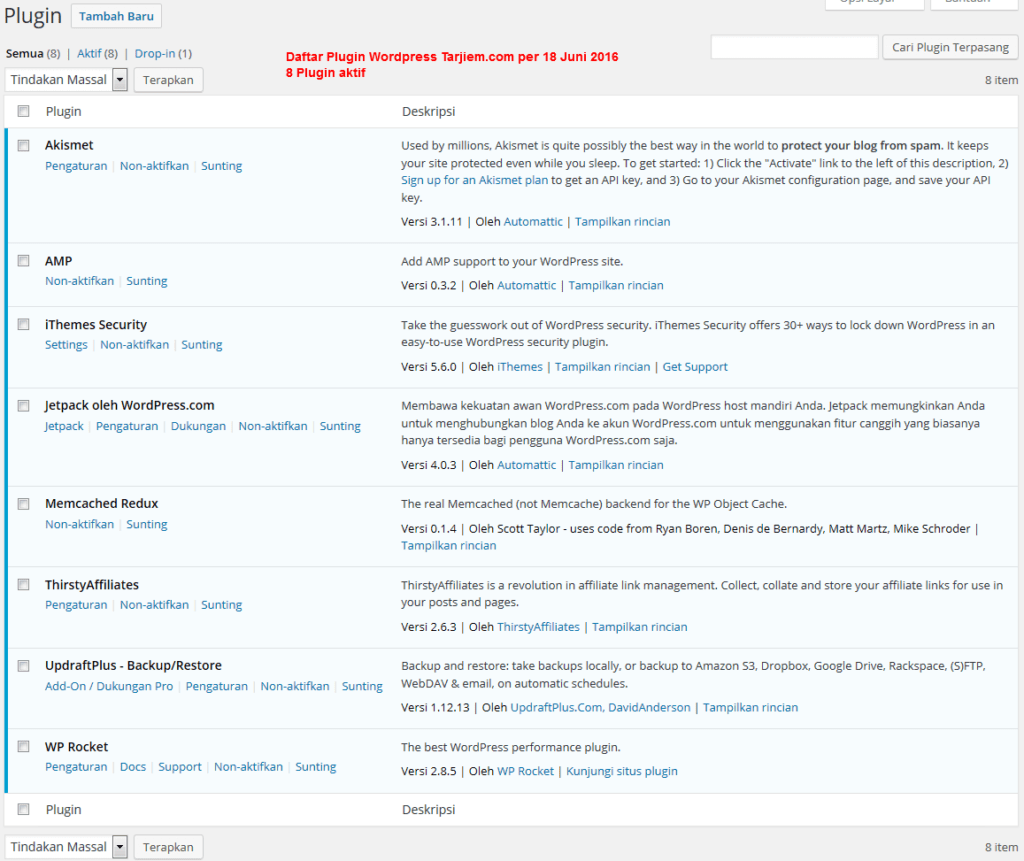Open iThemes author link
Screen dimensions: 1024x861
pos(520,367)
